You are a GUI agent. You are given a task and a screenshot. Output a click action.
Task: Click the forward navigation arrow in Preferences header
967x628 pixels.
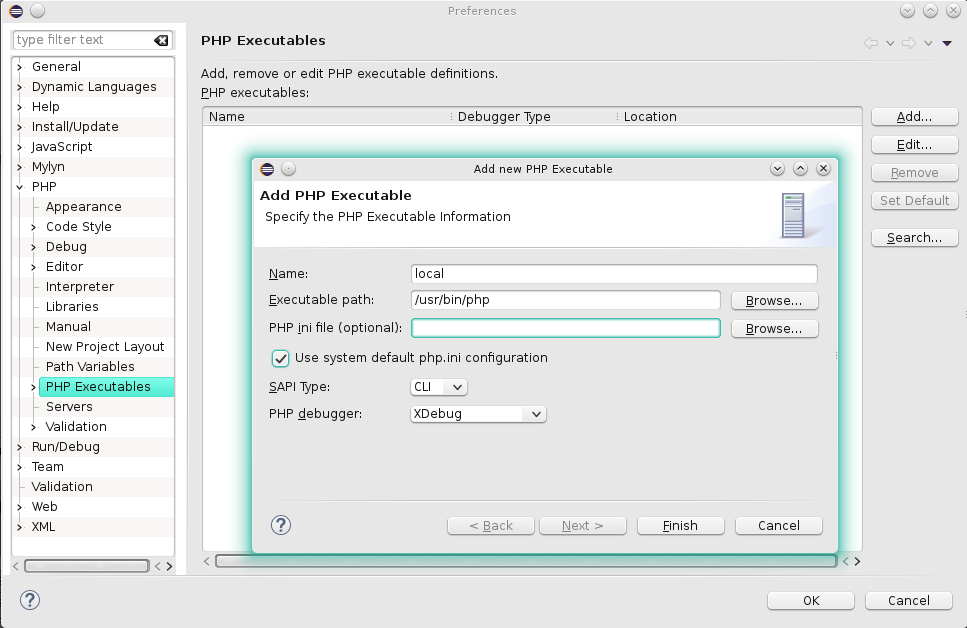[909, 43]
